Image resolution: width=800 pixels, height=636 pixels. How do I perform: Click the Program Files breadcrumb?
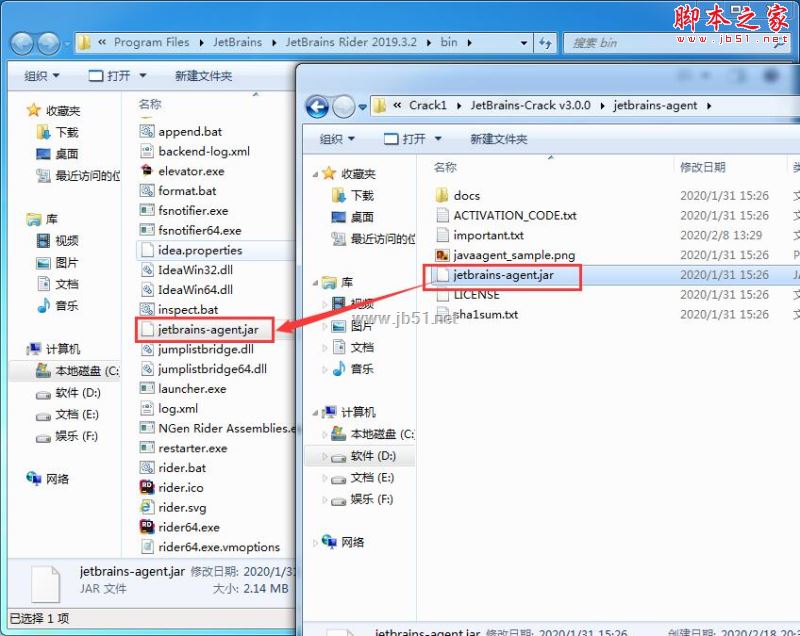coord(152,42)
